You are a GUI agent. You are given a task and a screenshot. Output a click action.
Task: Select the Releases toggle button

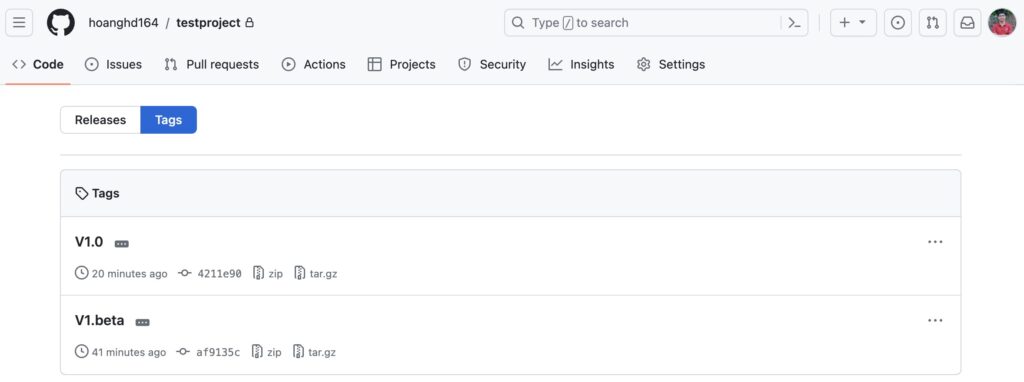[x=101, y=120]
